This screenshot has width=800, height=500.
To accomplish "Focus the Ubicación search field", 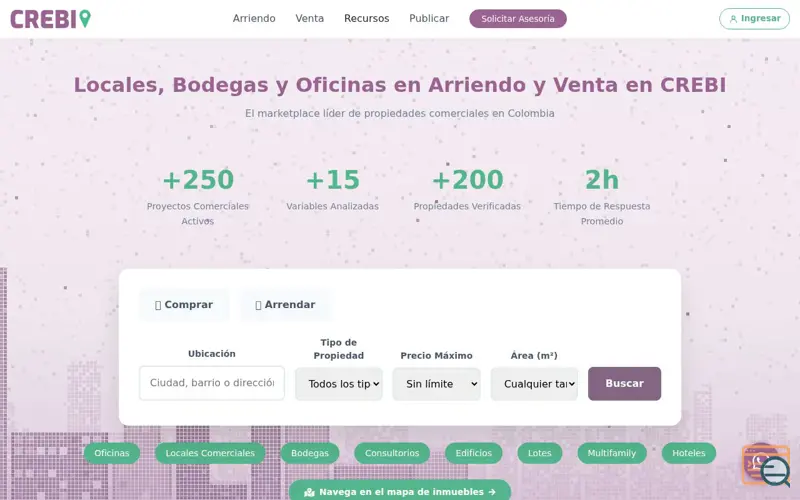I will pyautogui.click(x=212, y=383).
